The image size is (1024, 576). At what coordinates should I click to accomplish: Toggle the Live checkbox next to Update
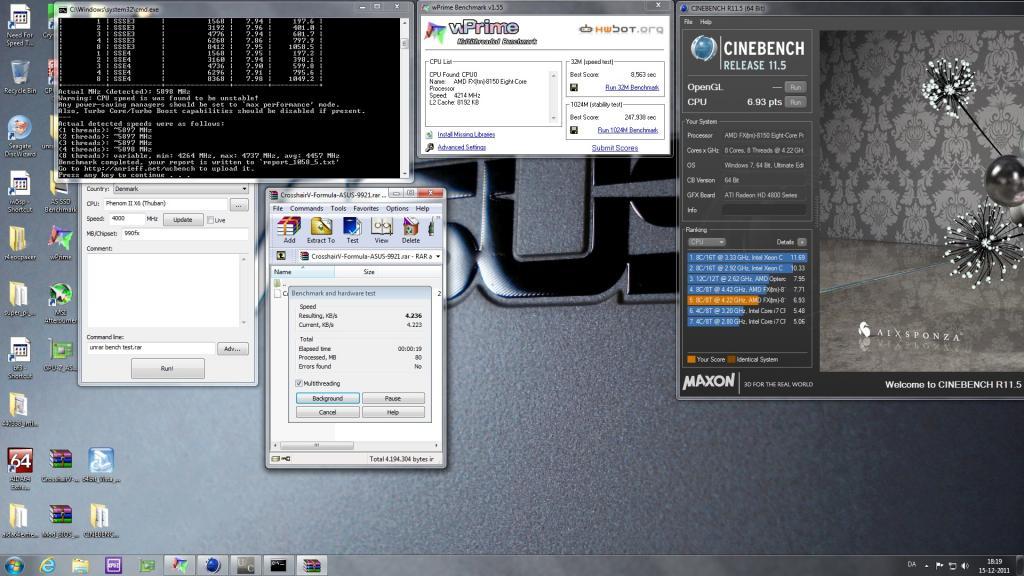210,220
